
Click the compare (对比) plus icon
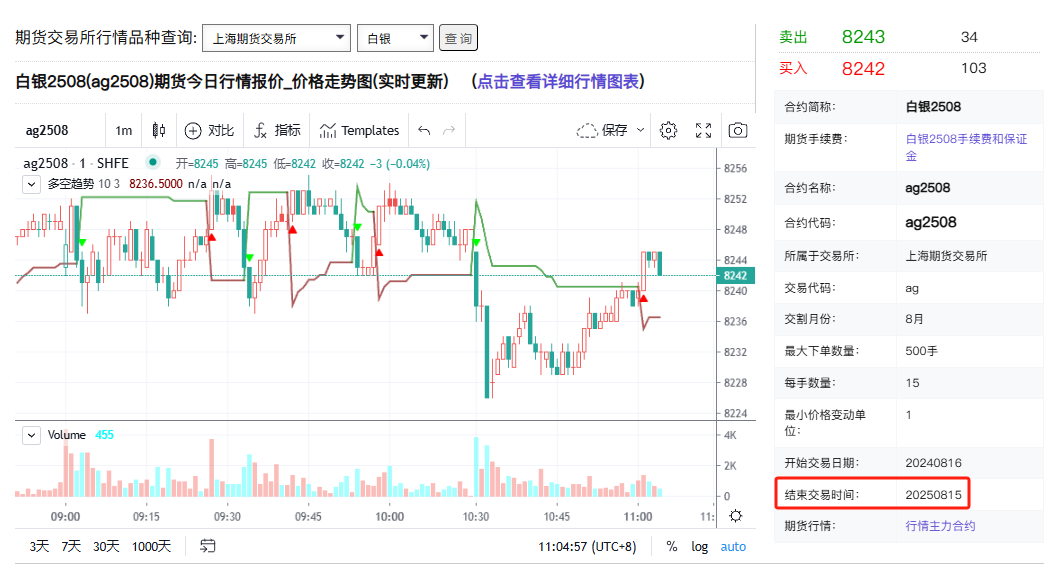193,131
